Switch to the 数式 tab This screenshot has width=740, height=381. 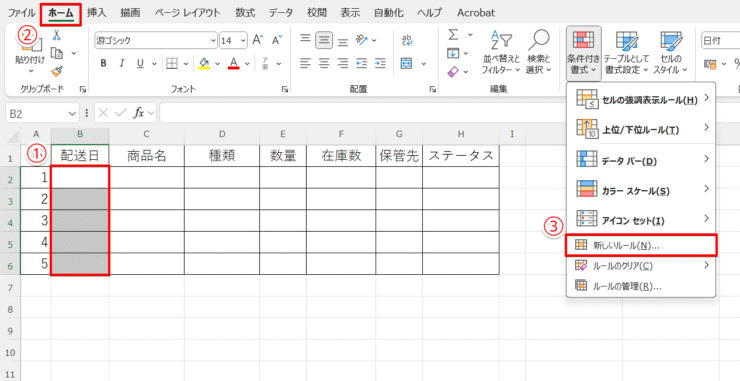tap(245, 13)
